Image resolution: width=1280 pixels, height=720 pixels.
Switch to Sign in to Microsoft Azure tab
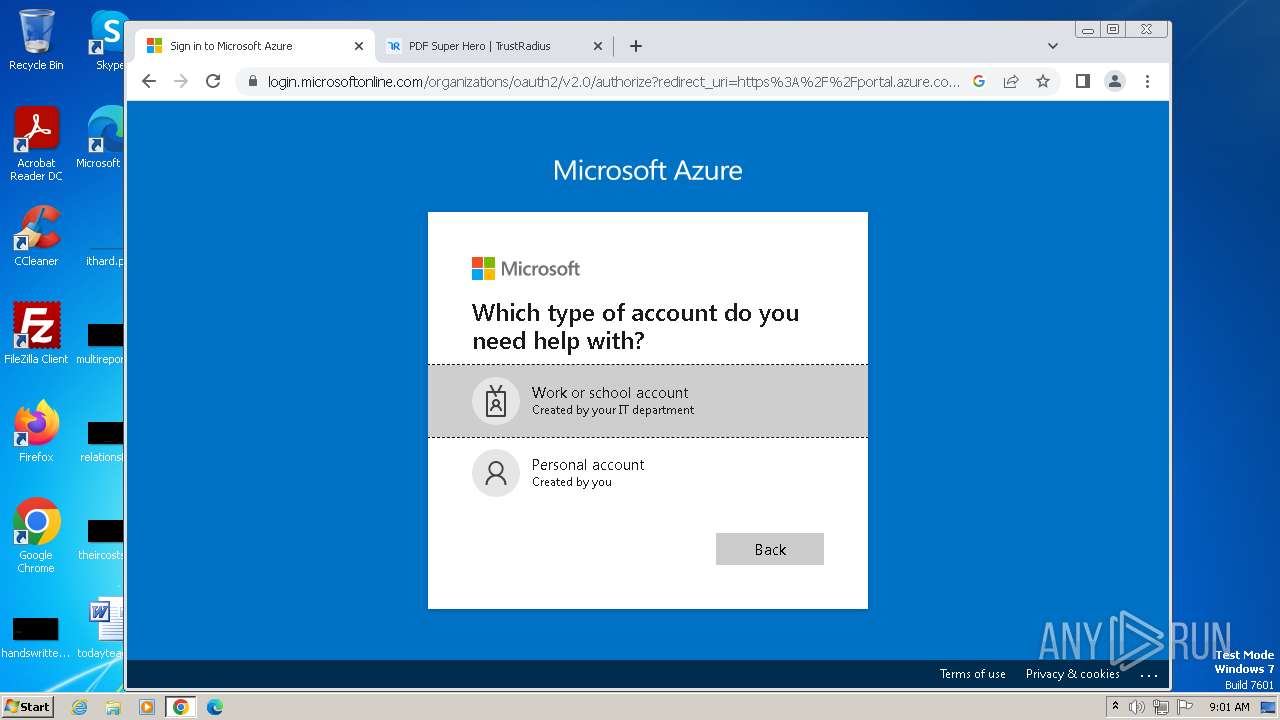coord(255,46)
